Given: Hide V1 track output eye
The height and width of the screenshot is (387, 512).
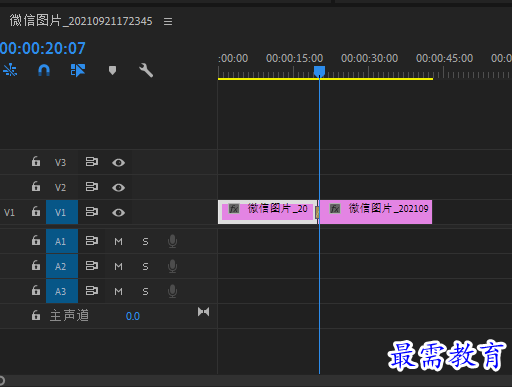Looking at the screenshot, I should (x=118, y=213).
